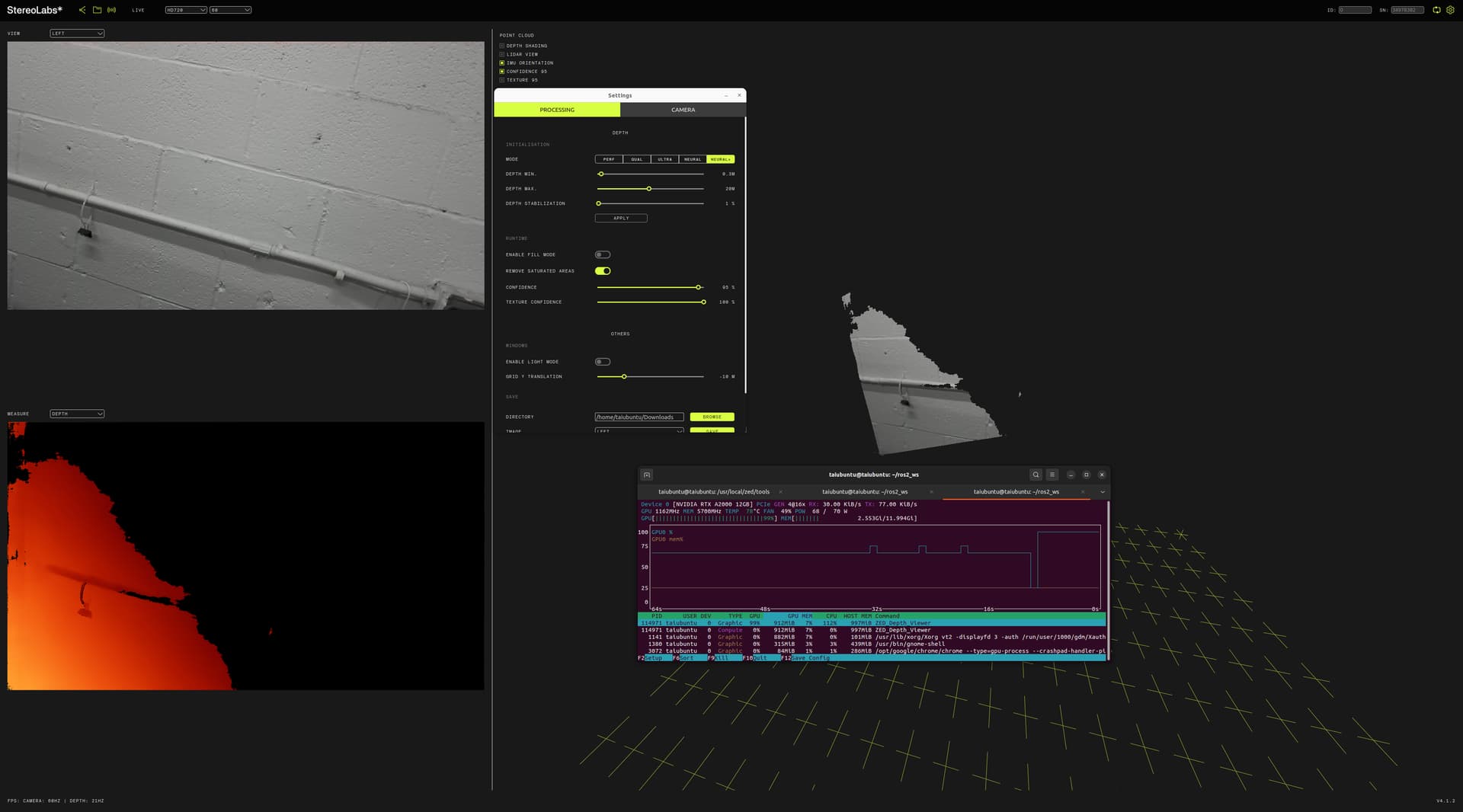Click the new tab icon in terminal header

pos(647,475)
